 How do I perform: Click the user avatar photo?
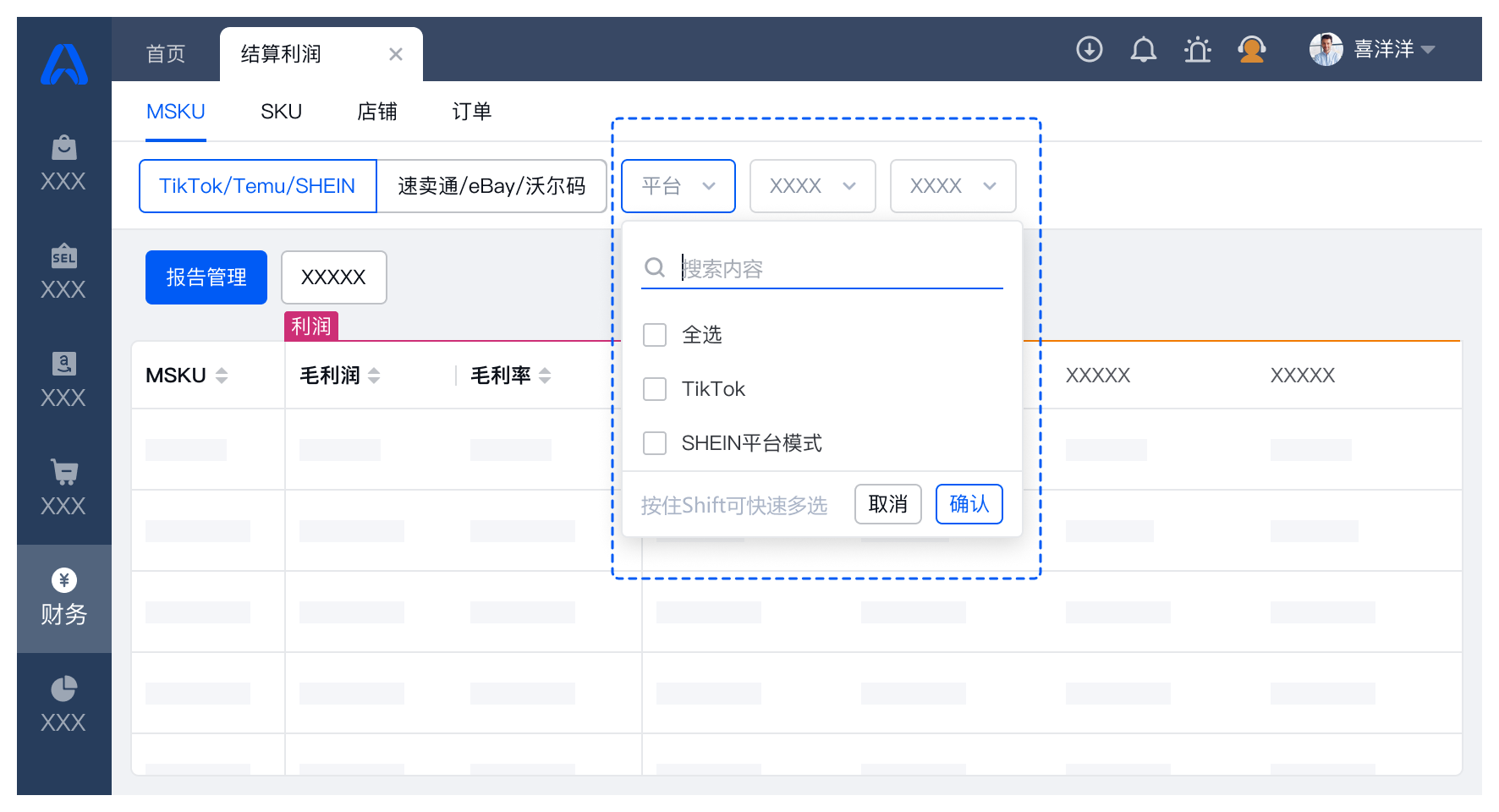1326,50
